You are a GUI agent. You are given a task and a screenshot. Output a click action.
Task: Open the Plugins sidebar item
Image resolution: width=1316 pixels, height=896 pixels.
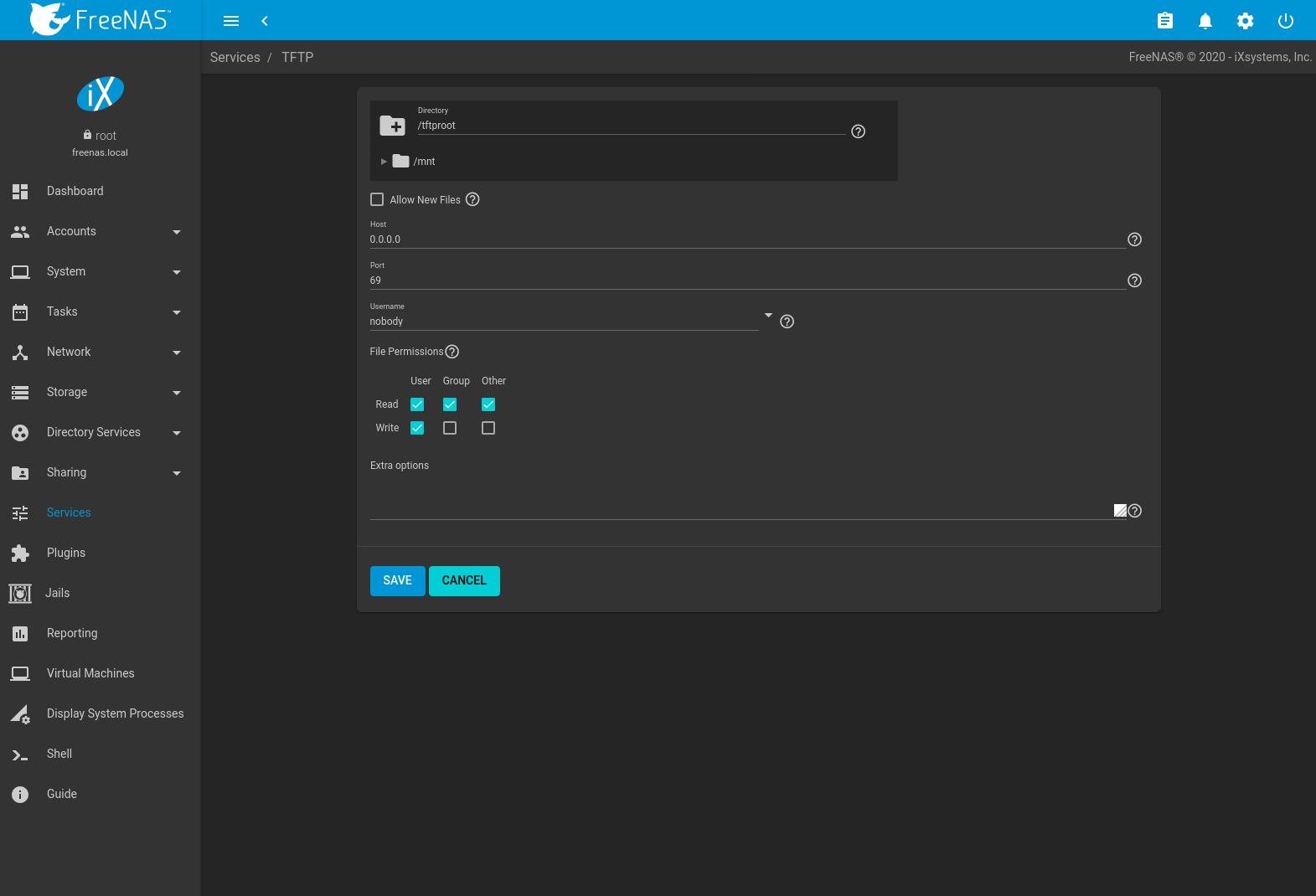tap(66, 553)
